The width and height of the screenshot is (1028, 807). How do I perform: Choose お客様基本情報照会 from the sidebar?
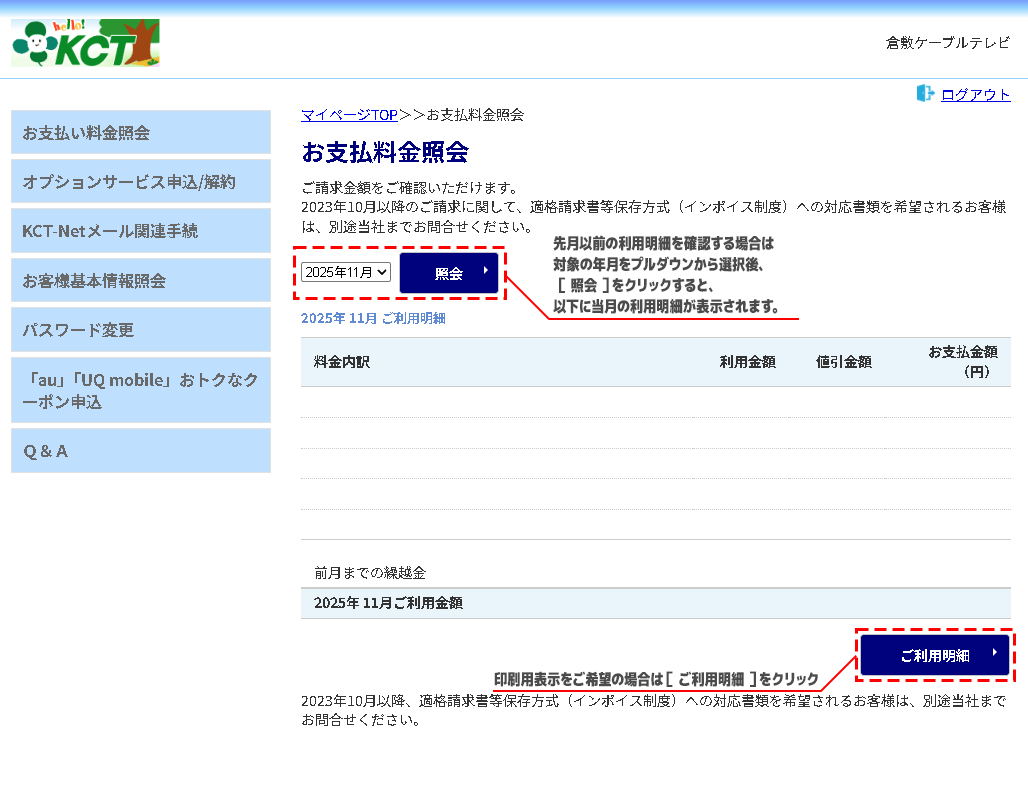(141, 280)
